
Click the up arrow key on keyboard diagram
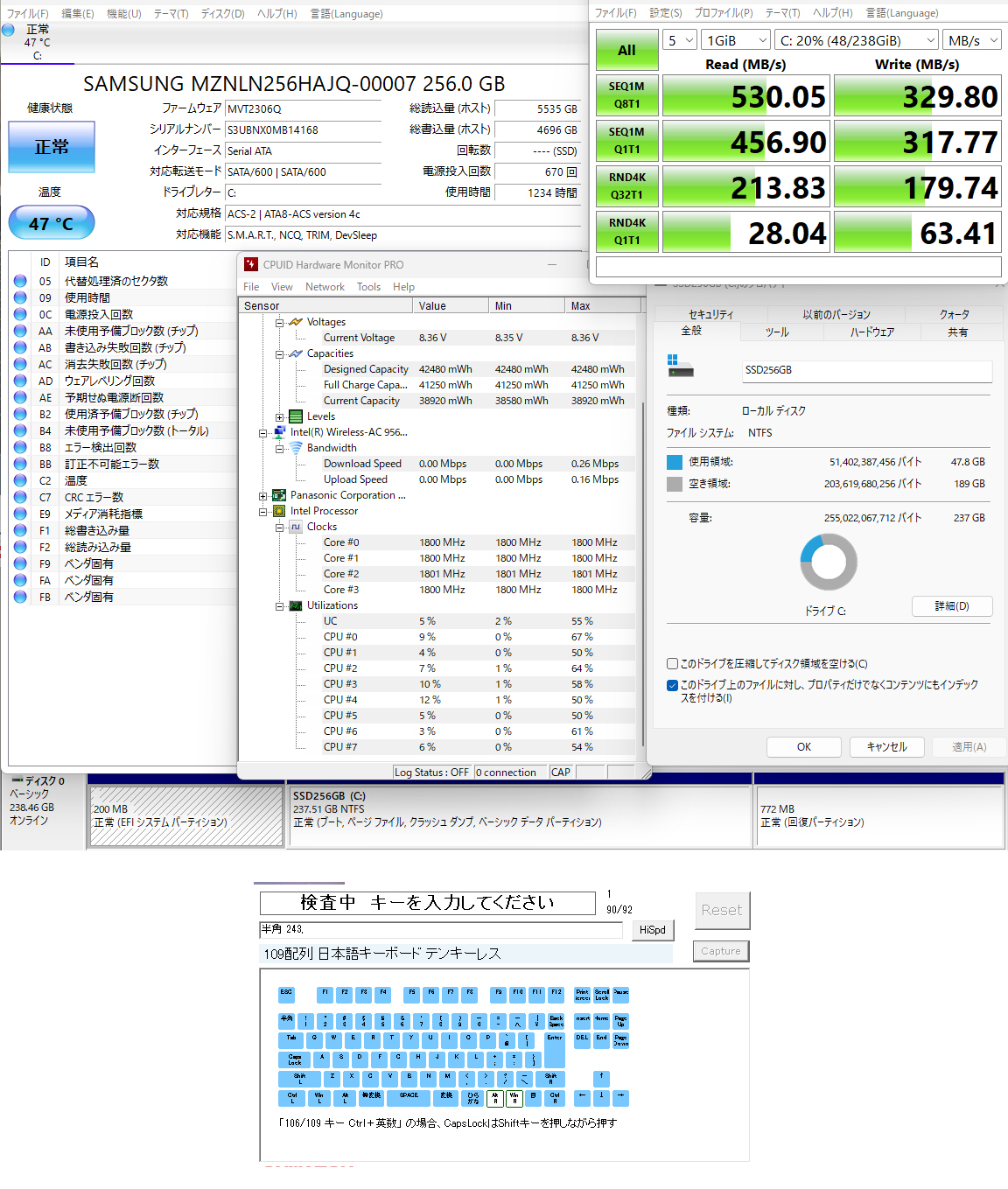(x=601, y=1078)
